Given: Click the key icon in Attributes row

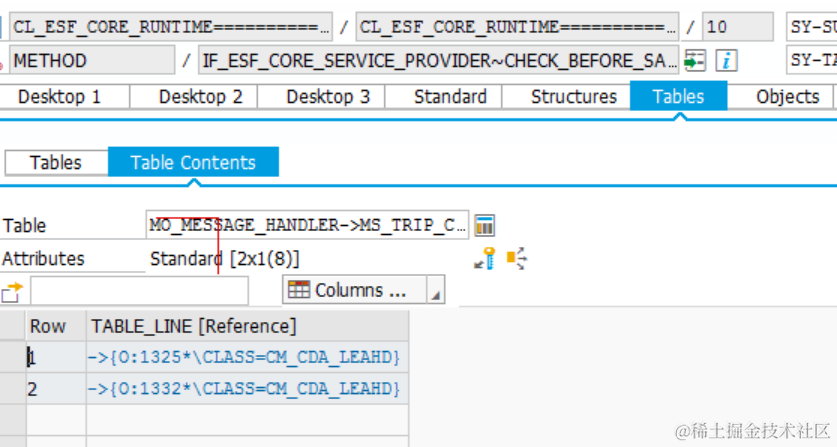Looking at the screenshot, I should (485, 258).
